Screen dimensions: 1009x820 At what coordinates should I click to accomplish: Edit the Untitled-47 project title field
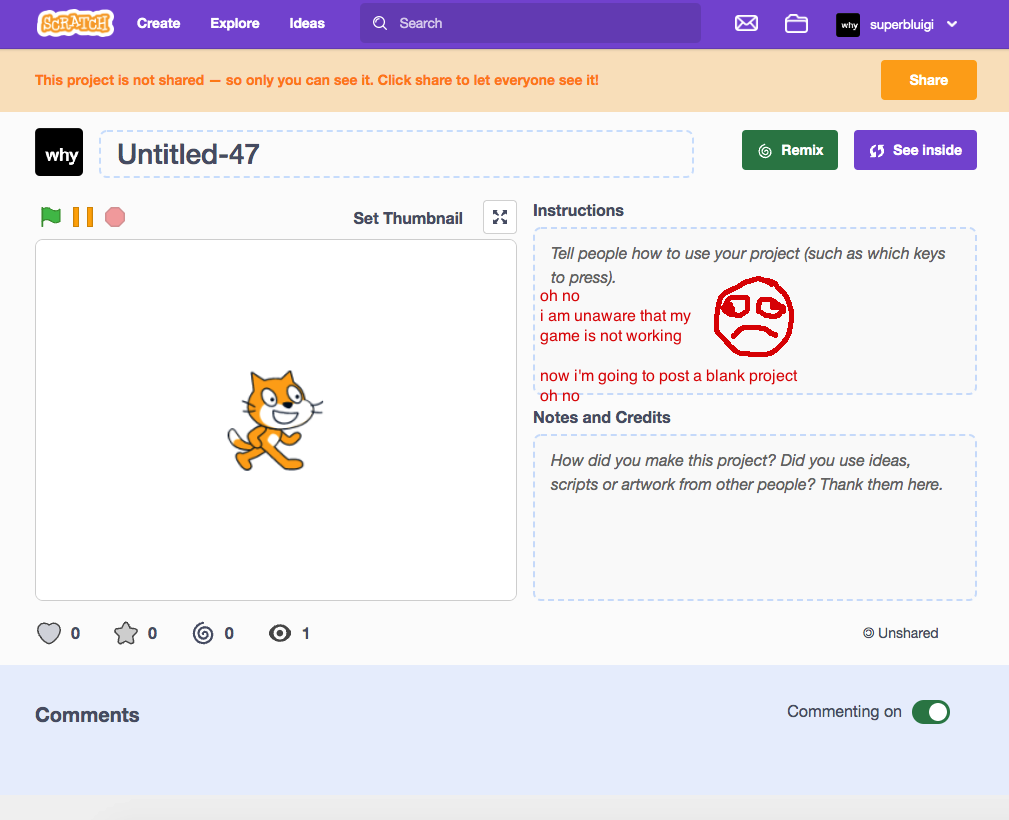[x=396, y=154]
